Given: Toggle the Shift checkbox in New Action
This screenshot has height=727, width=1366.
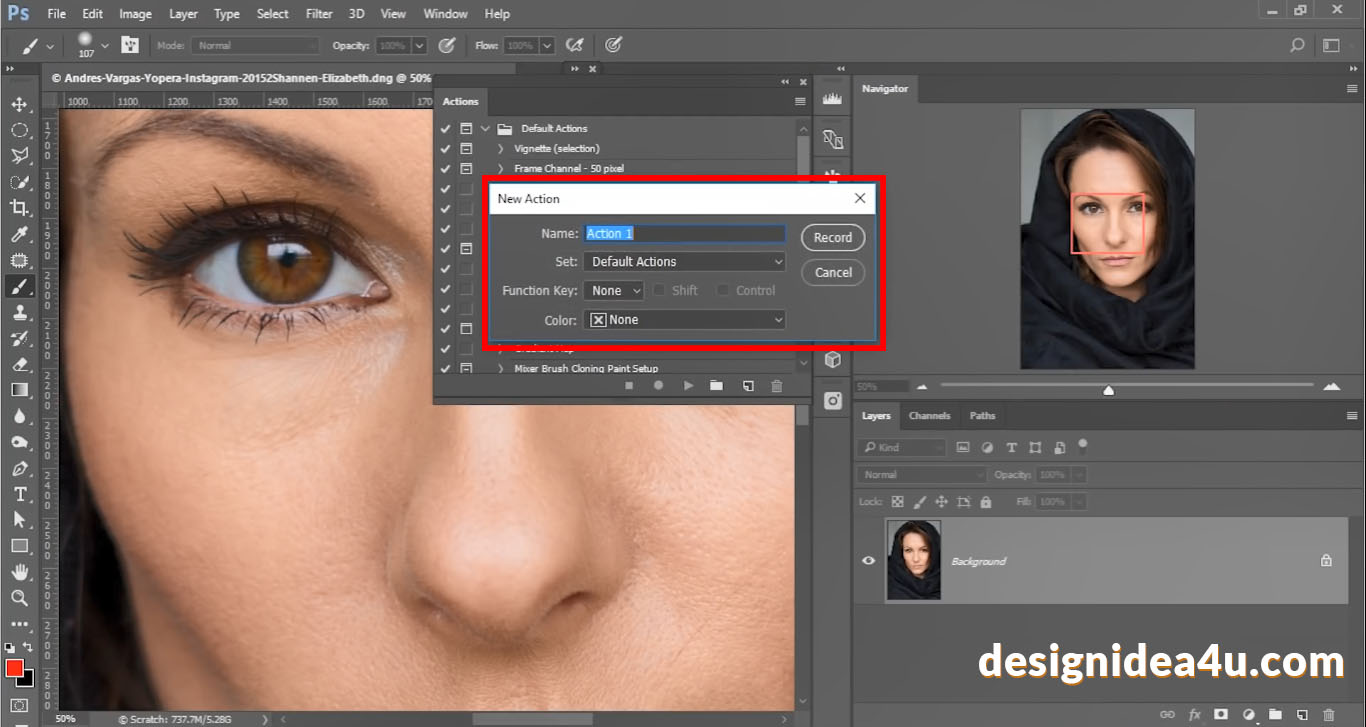Looking at the screenshot, I should (660, 290).
